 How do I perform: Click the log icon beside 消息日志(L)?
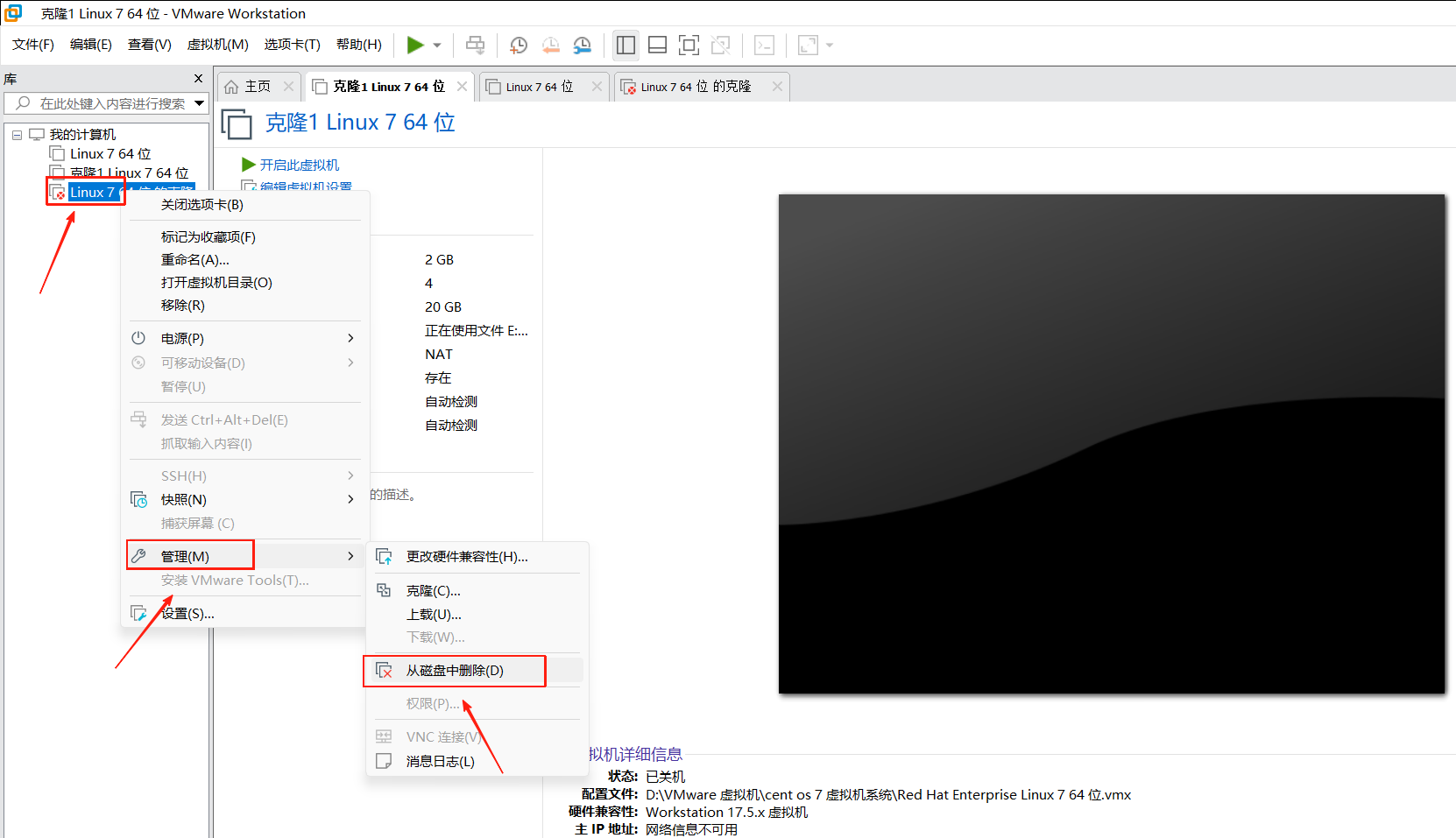coord(384,761)
